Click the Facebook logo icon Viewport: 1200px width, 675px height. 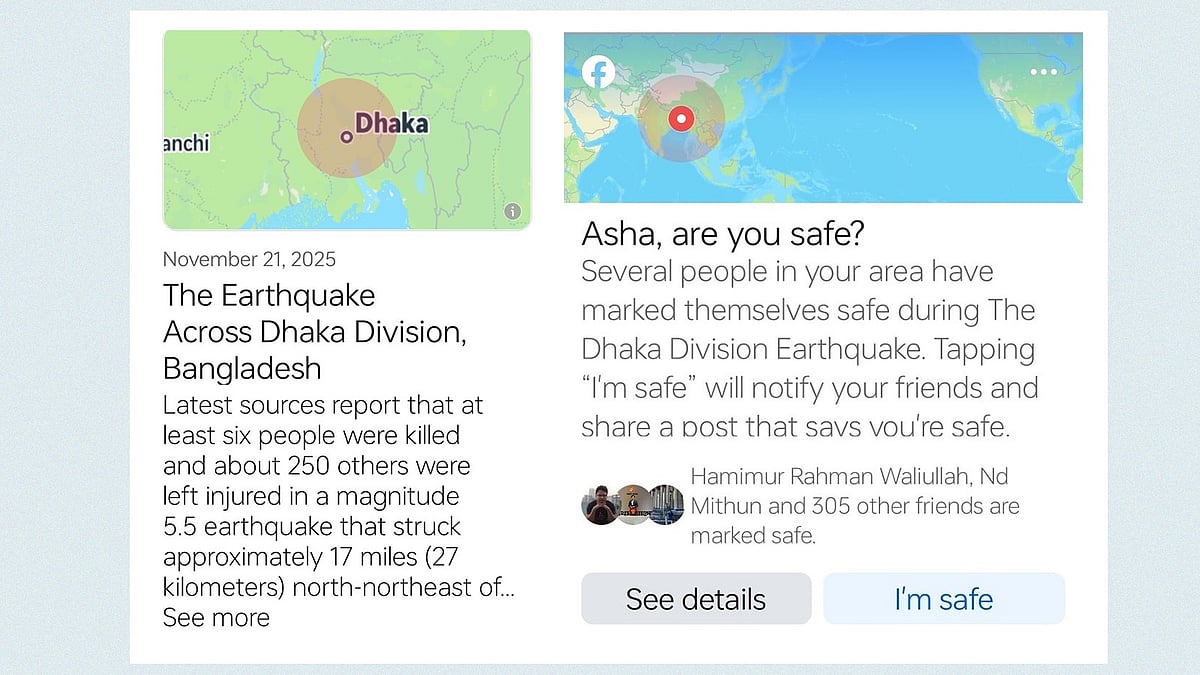598,71
